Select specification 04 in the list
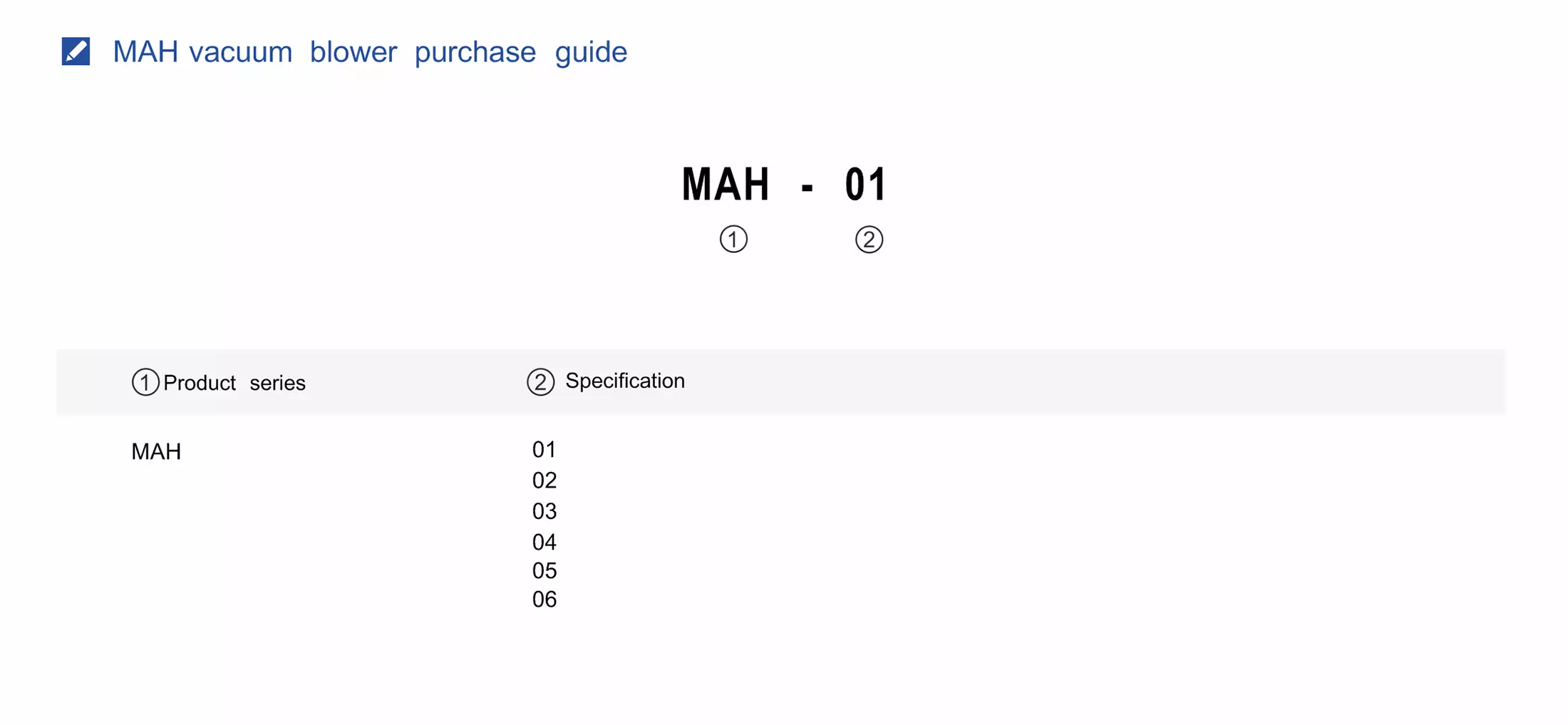The width and height of the screenshot is (1568, 725). click(545, 542)
